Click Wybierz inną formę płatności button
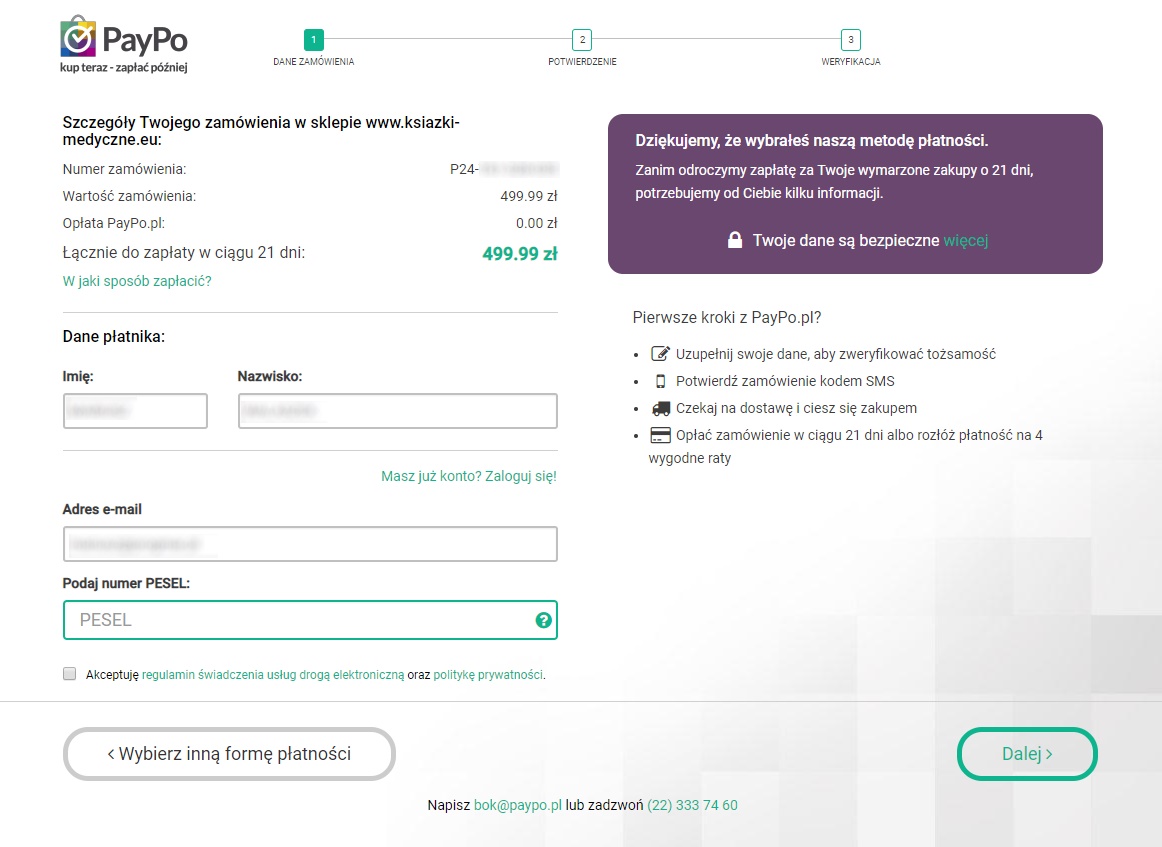 [229, 754]
